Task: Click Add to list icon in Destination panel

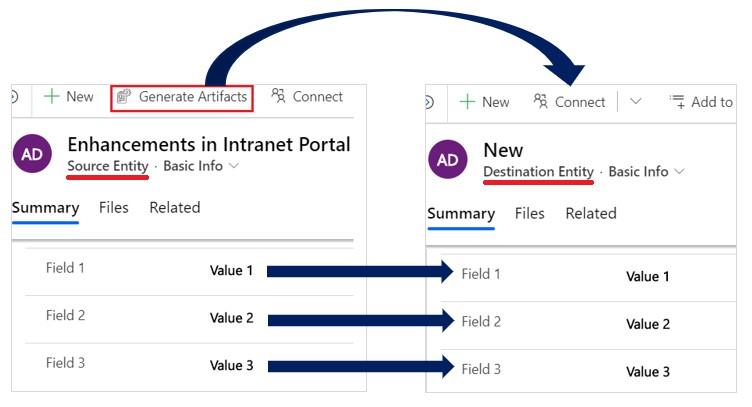Action: coord(677,102)
